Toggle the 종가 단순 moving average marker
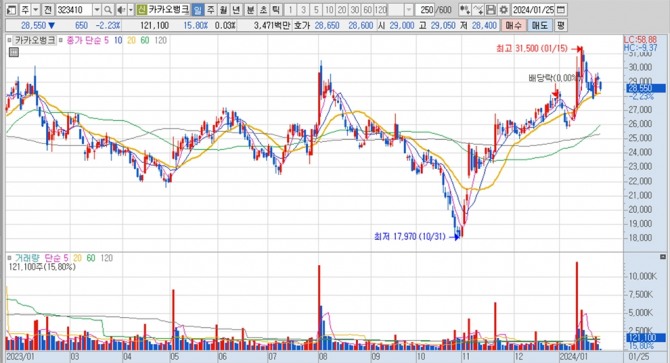Screen dimensions: 670x363 tap(61, 41)
